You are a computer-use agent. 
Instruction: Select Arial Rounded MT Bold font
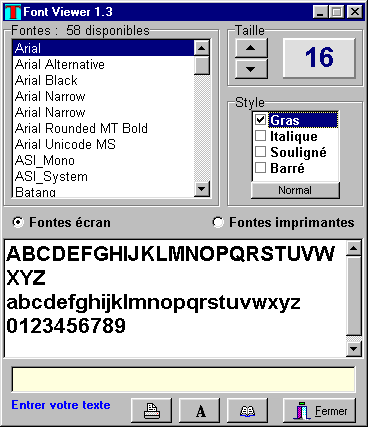coord(103,128)
